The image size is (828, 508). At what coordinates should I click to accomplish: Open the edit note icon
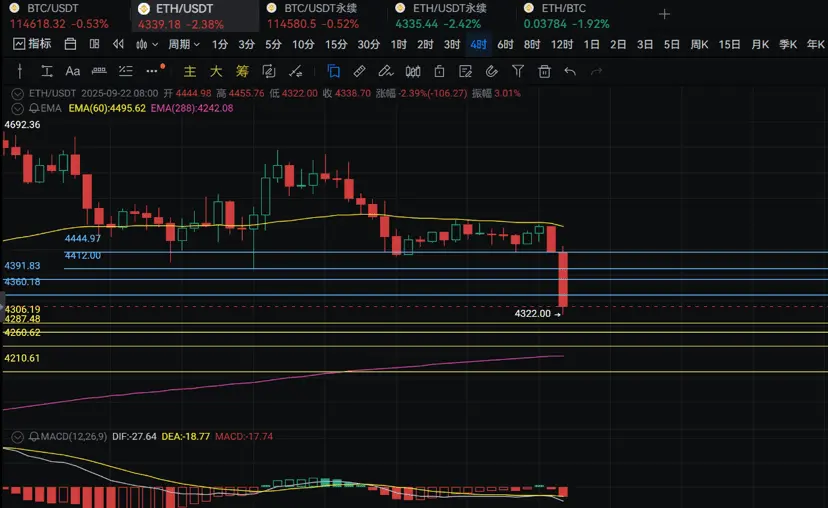(465, 71)
